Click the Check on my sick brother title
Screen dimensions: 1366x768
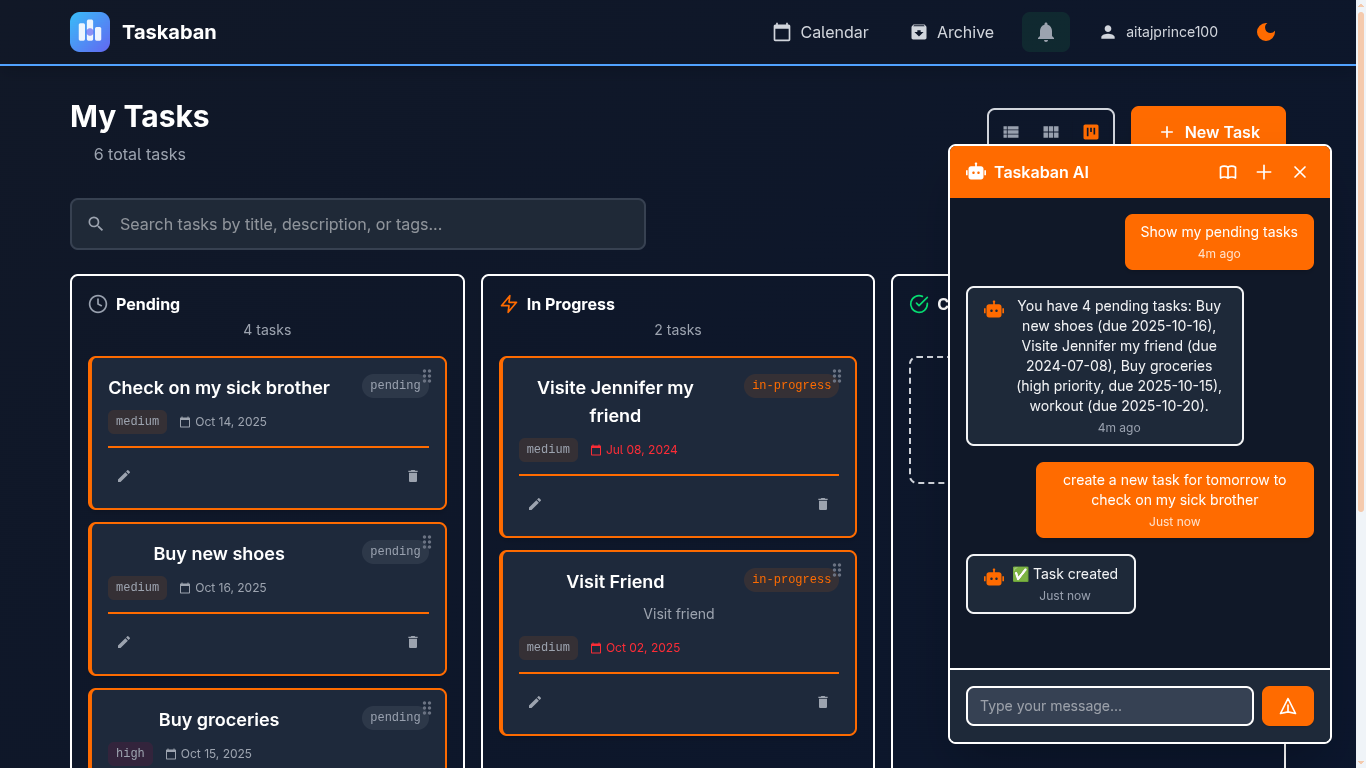pos(219,388)
